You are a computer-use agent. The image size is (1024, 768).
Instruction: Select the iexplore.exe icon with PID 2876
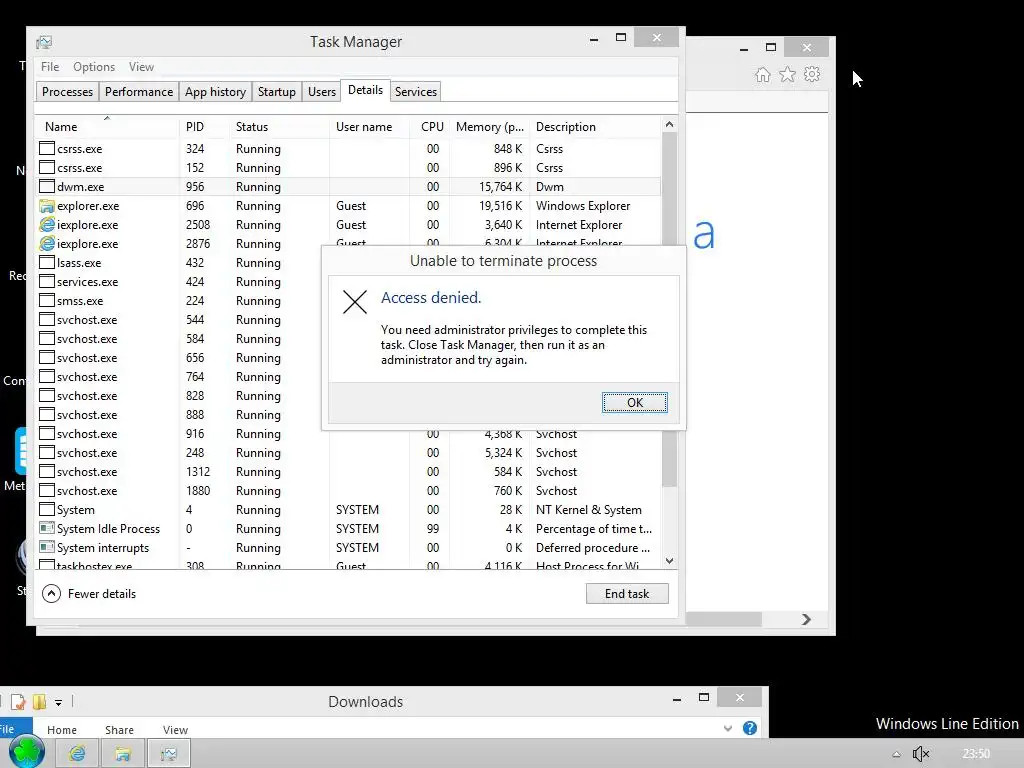tap(46, 244)
